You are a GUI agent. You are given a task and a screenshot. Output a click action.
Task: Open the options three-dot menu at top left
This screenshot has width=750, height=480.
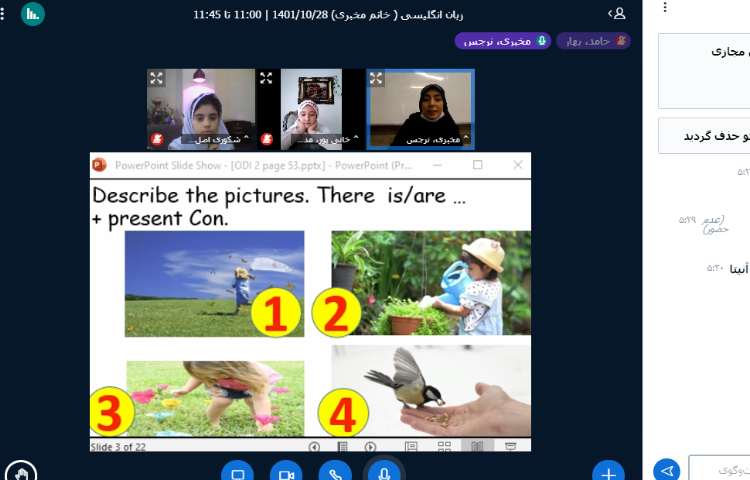[x=3, y=13]
